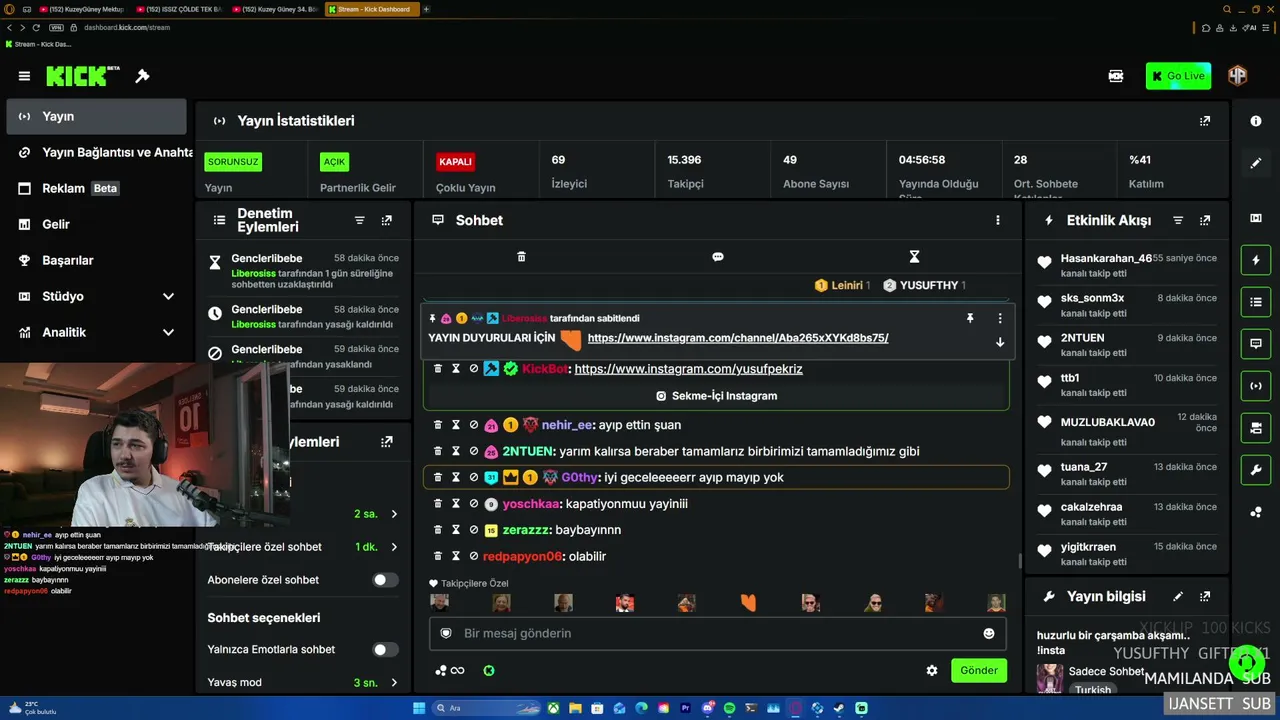Screen dimensions: 1280x720
Task: Toggle the stream stats panel in right toolbar
Action: tap(1256, 386)
